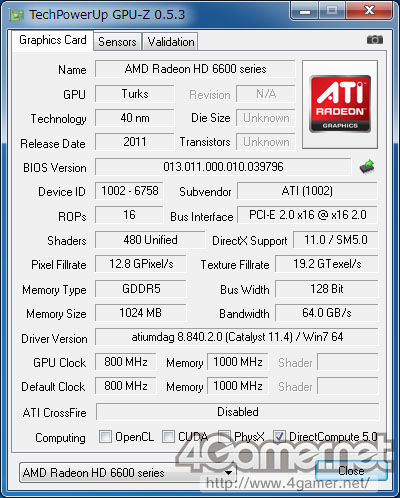Click the maximize window button
This screenshot has width=400, height=498.
click(x=332, y=10)
